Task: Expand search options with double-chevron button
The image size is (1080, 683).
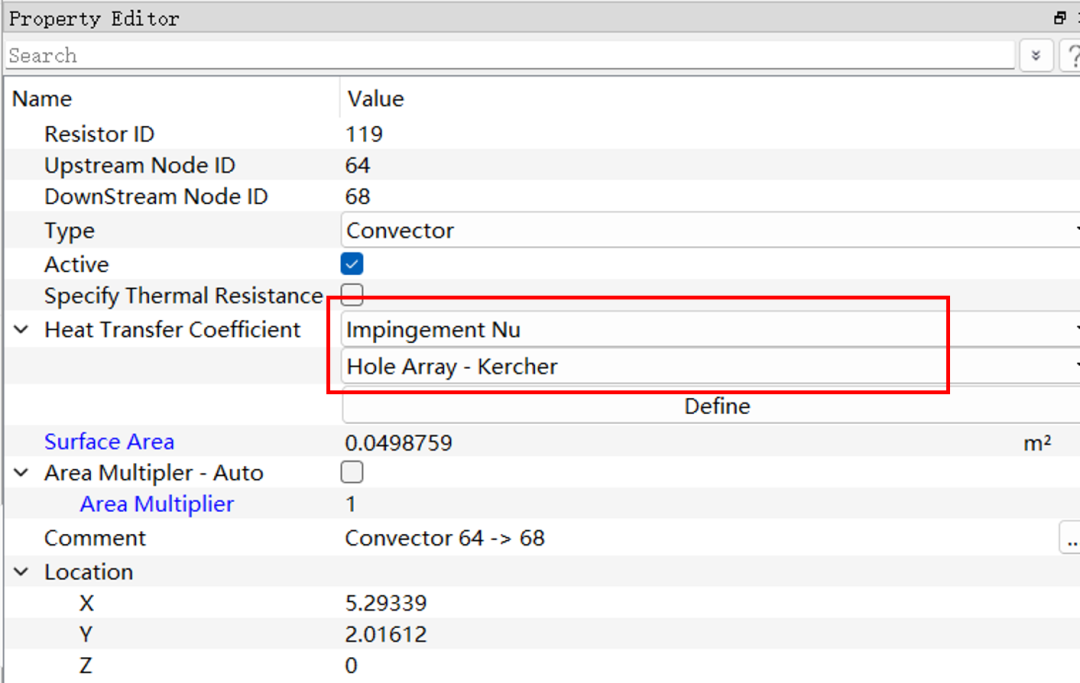Action: [1035, 56]
